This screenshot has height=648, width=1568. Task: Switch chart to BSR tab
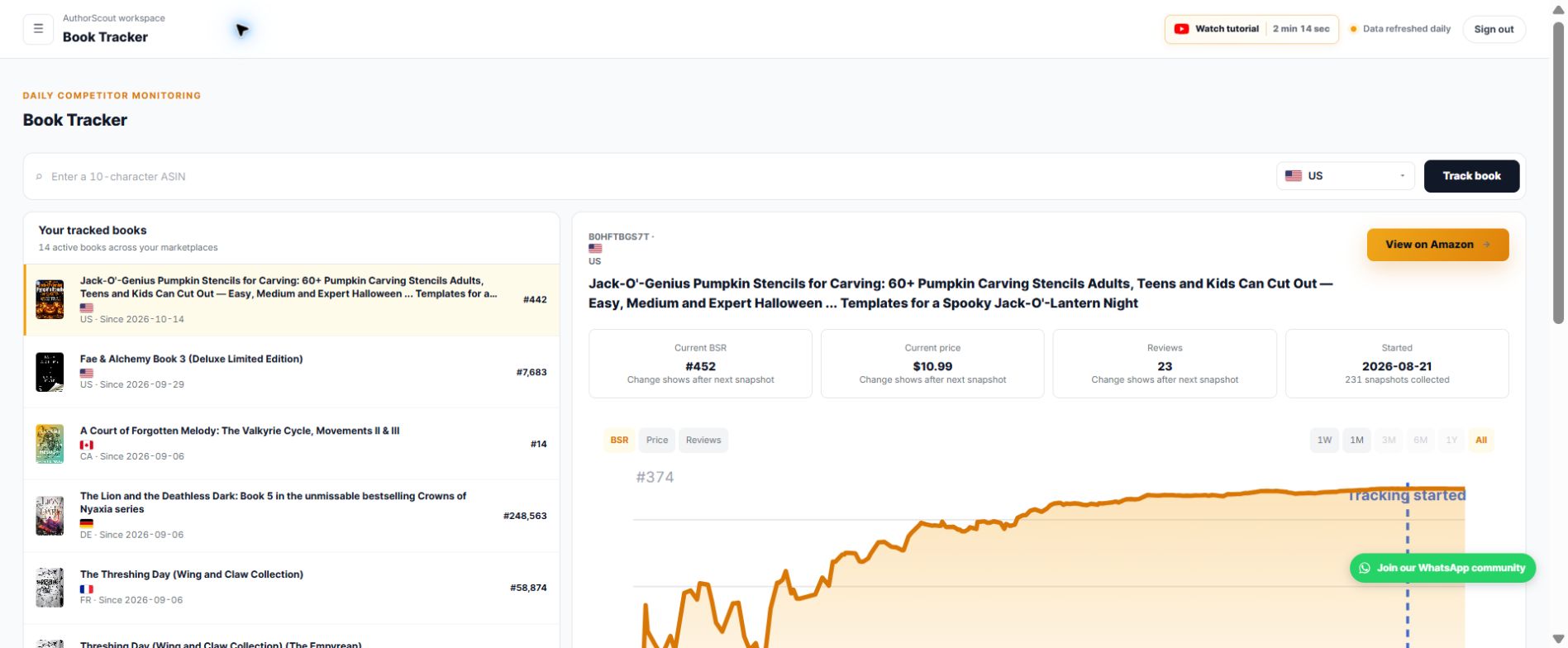click(619, 441)
